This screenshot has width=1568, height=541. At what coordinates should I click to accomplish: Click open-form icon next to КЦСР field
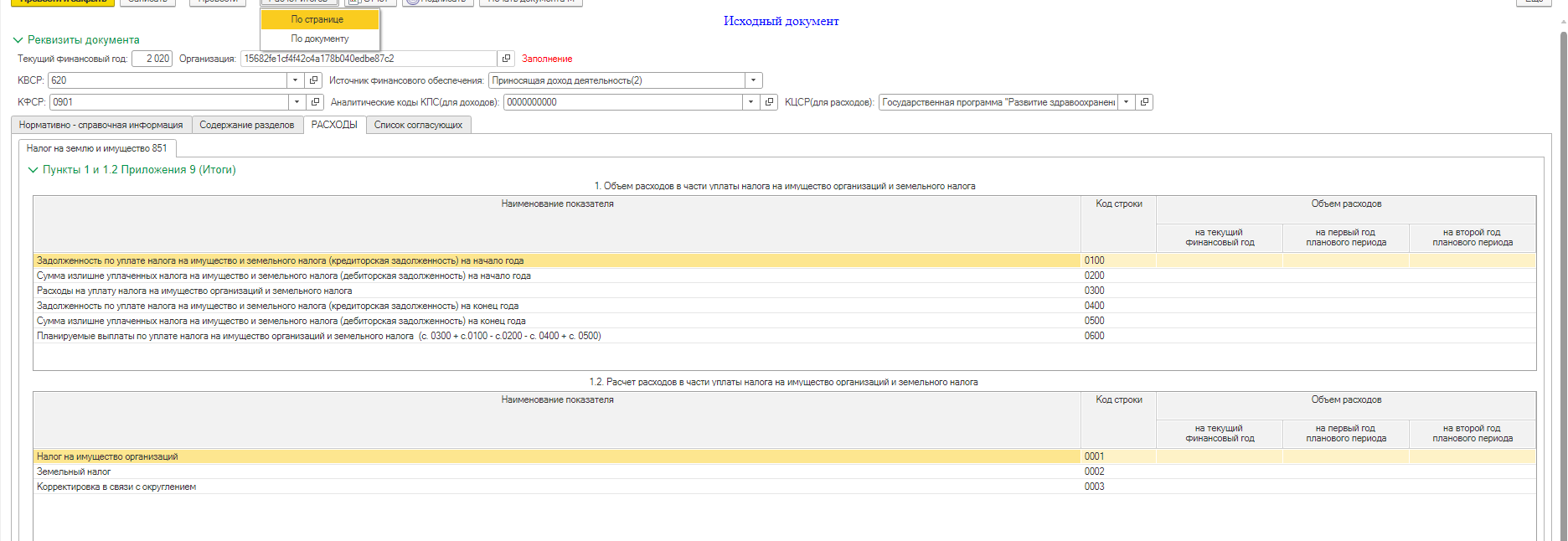point(1144,102)
